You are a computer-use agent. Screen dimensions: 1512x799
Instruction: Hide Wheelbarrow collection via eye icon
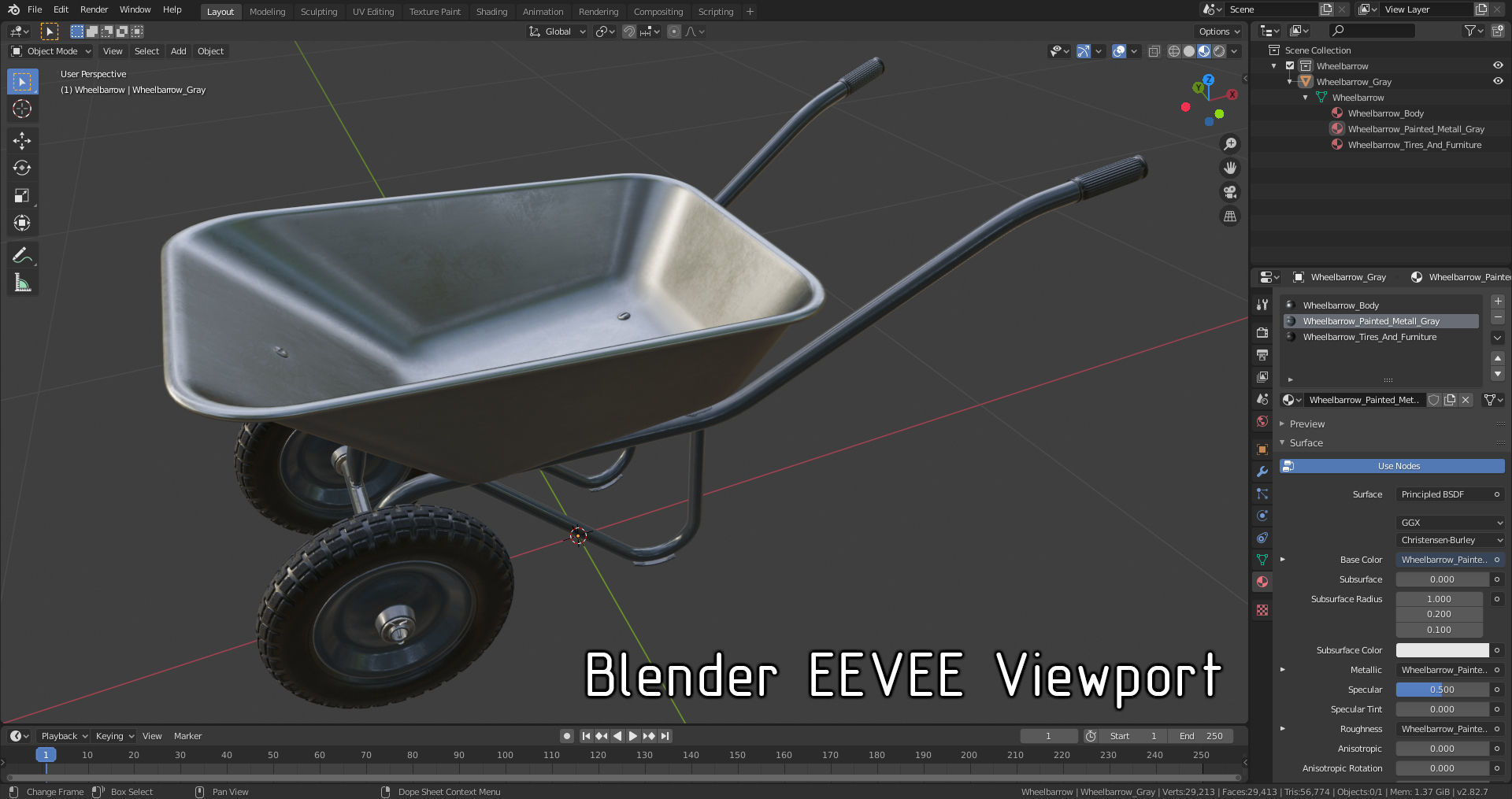coord(1498,65)
